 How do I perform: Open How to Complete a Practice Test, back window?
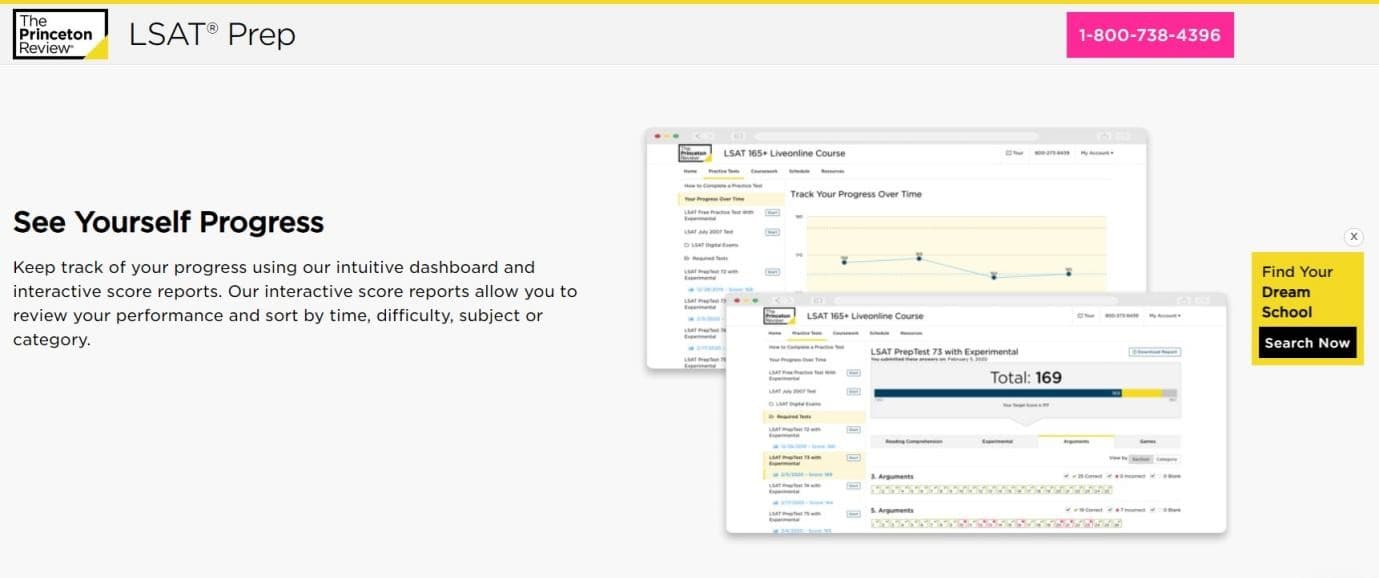[x=723, y=186]
